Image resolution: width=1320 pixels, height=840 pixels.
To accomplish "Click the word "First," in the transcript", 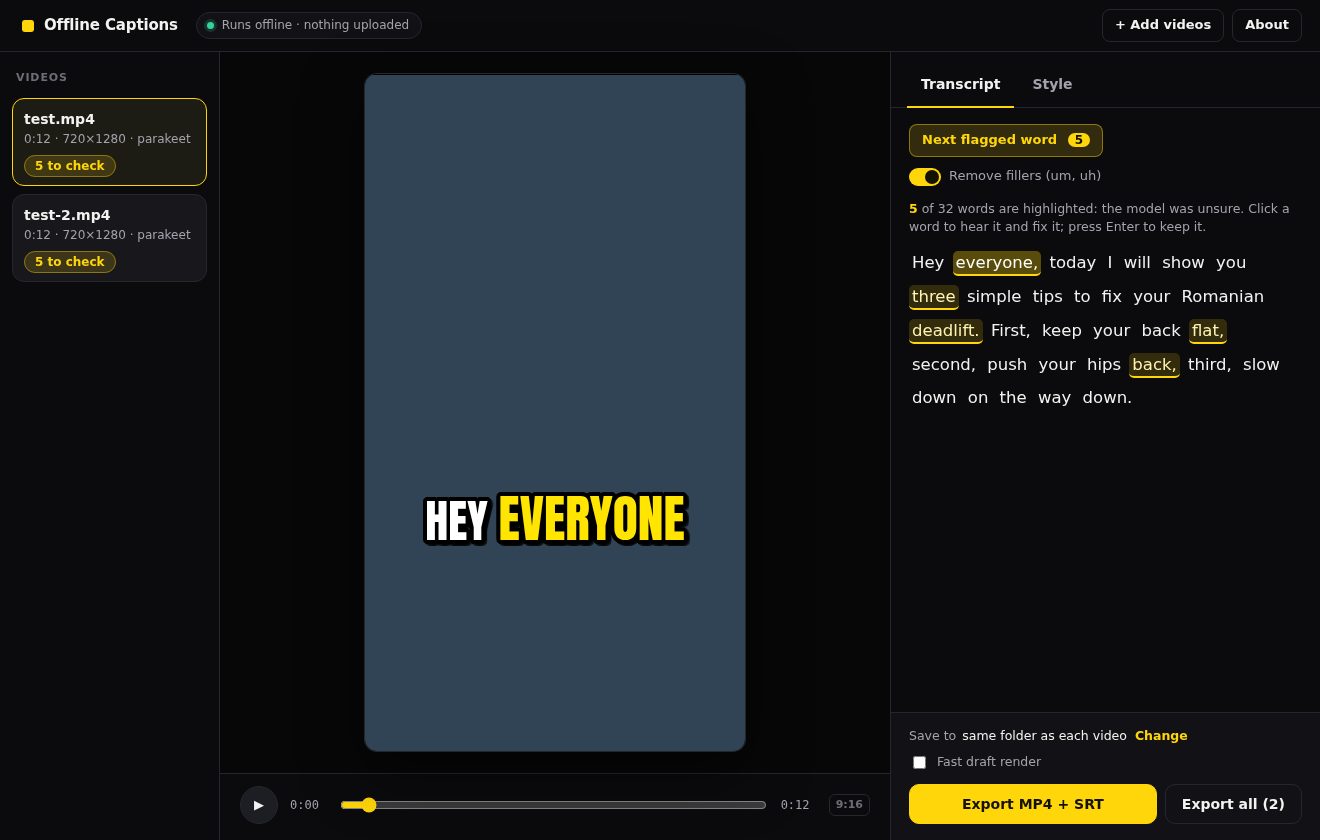I will 1011,331.
